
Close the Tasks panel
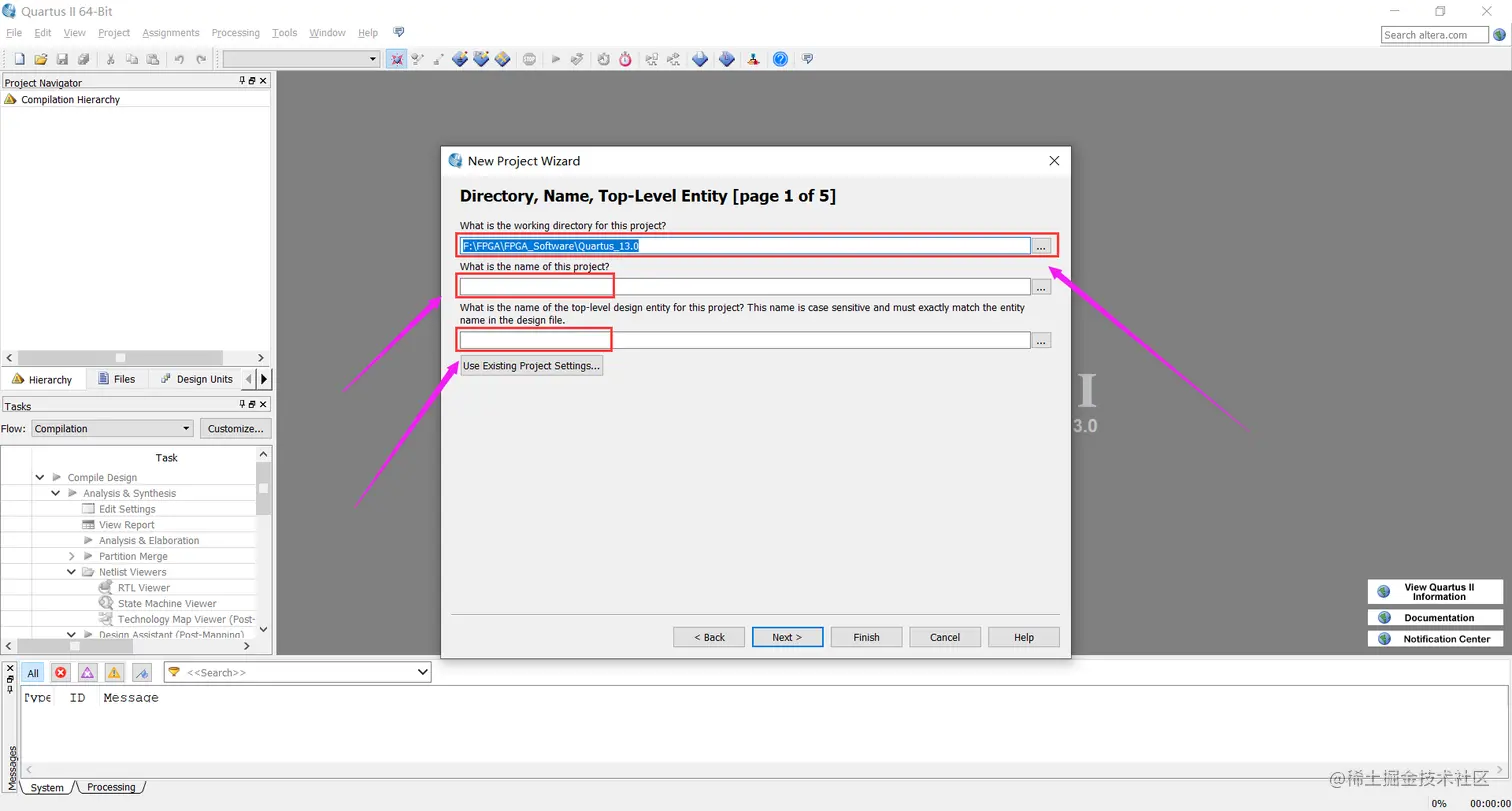pos(263,405)
